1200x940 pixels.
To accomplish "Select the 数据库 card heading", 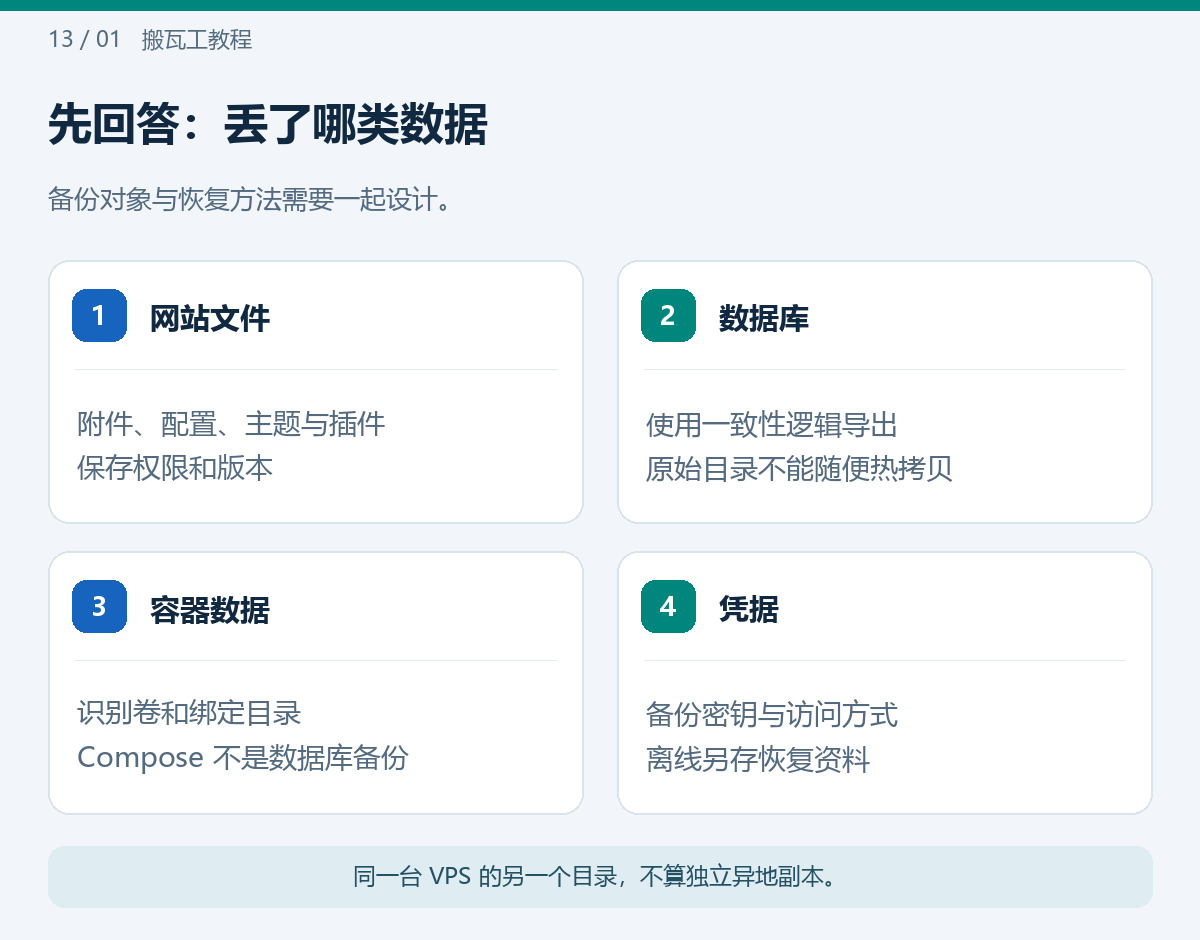I will tap(764, 319).
